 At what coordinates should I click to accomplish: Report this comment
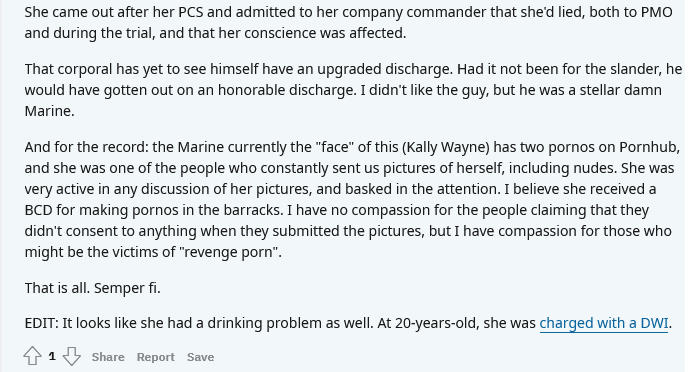tap(156, 357)
